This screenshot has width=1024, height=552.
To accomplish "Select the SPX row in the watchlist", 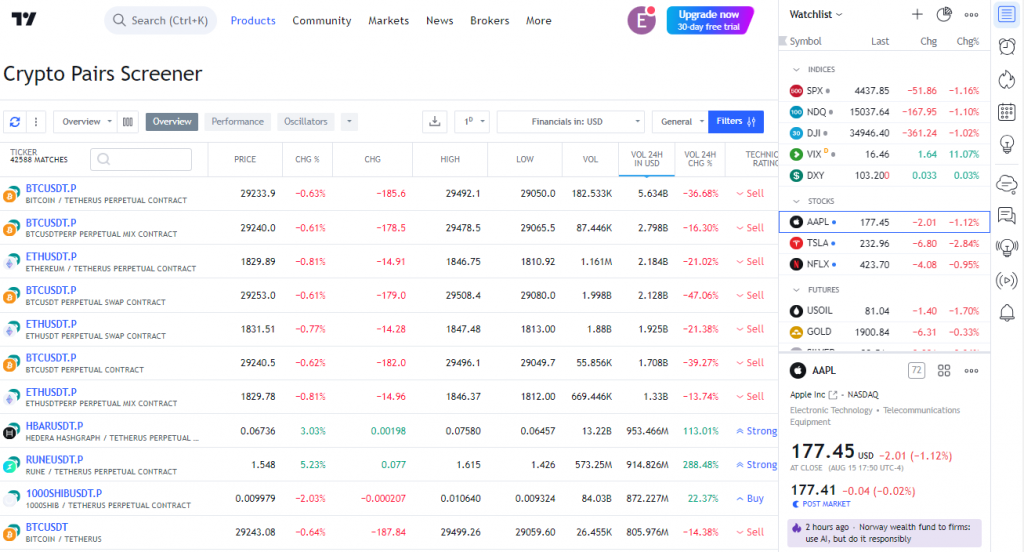I will (884, 91).
